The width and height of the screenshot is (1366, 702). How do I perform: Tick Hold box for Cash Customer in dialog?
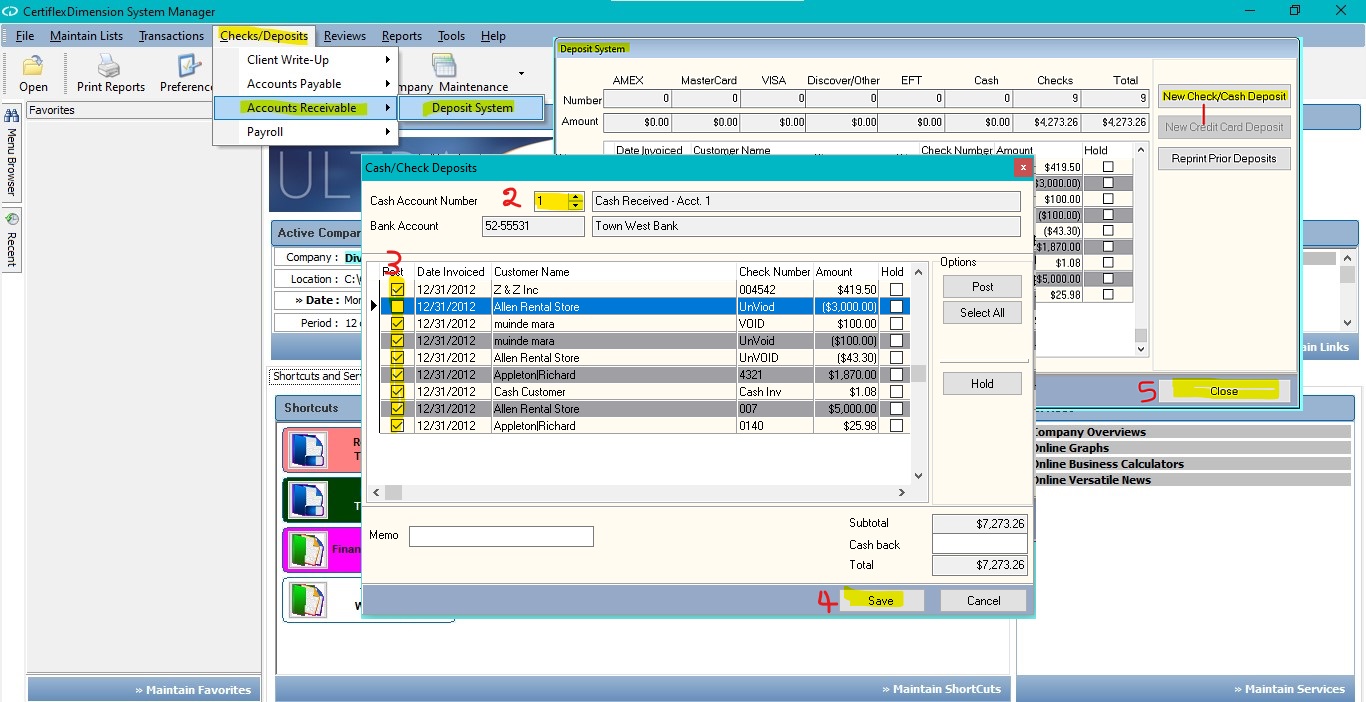click(896, 392)
